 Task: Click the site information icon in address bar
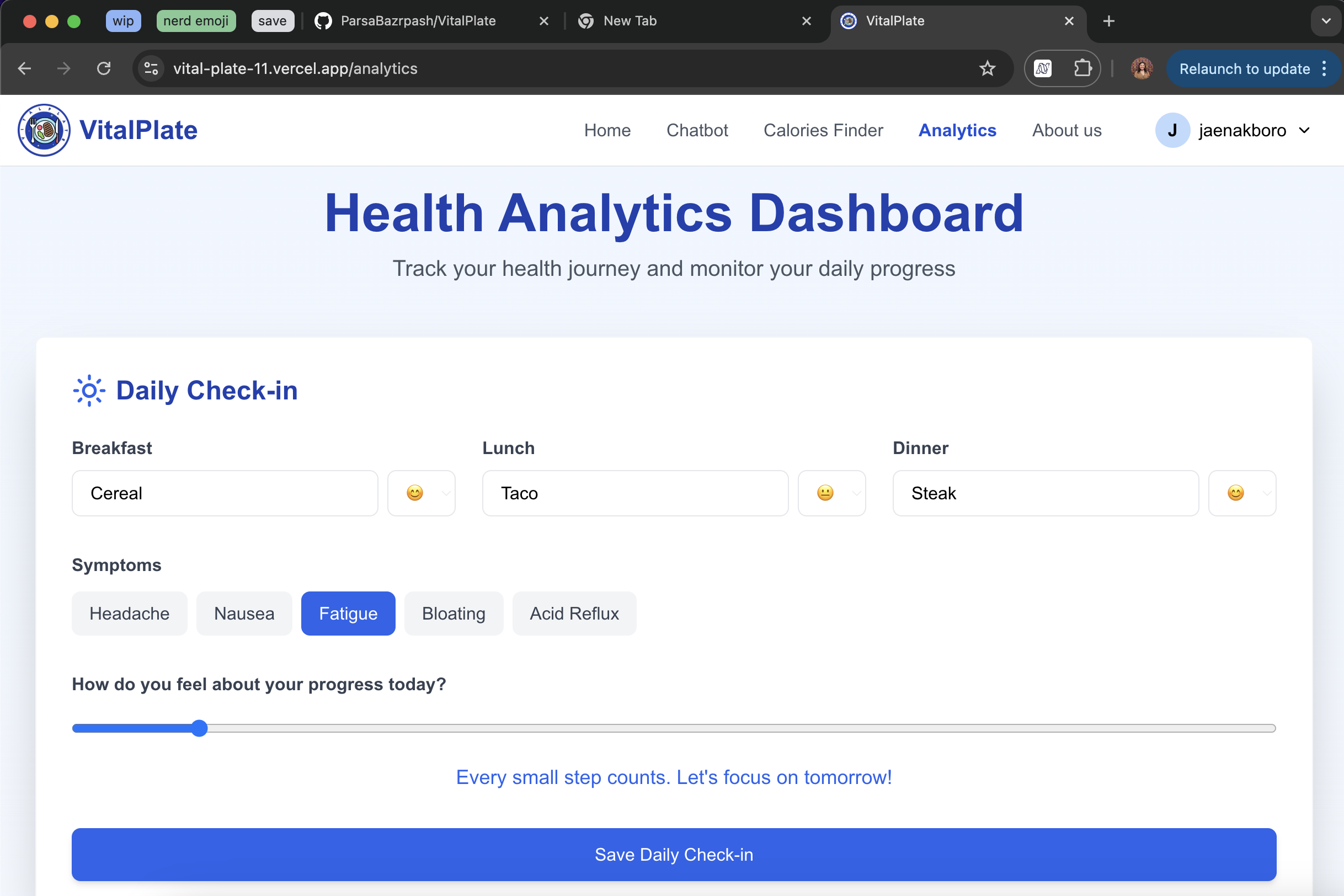(x=151, y=68)
